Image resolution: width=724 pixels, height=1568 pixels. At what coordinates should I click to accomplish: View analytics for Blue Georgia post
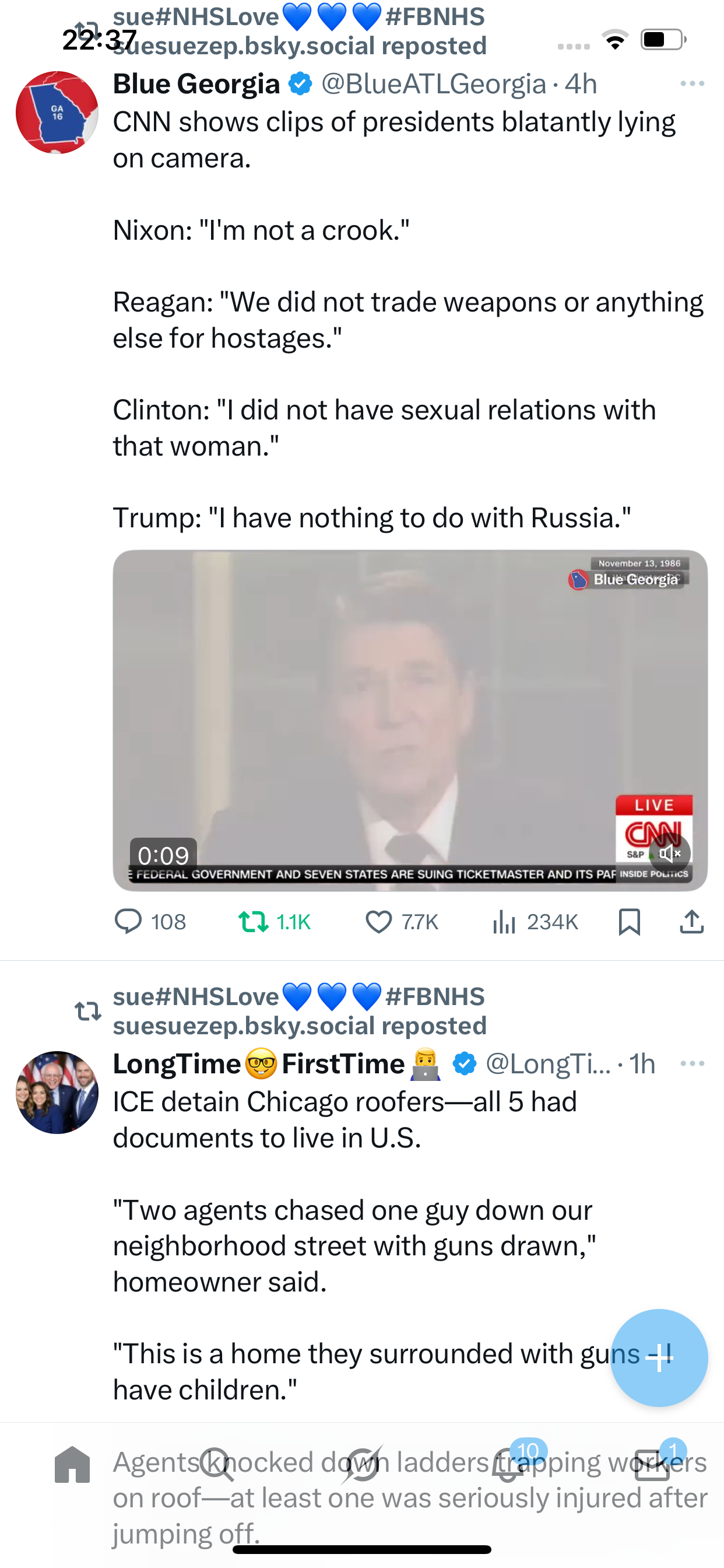[x=504, y=922]
